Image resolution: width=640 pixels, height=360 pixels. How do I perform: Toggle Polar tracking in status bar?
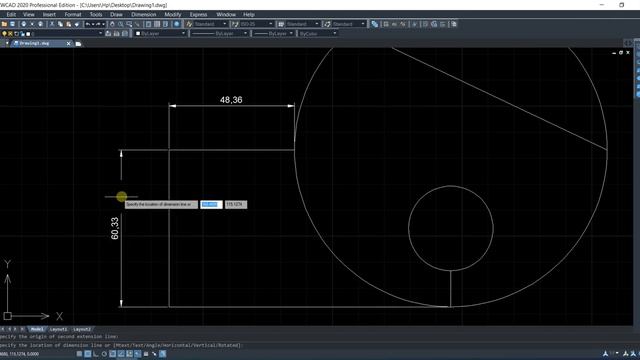(104, 354)
